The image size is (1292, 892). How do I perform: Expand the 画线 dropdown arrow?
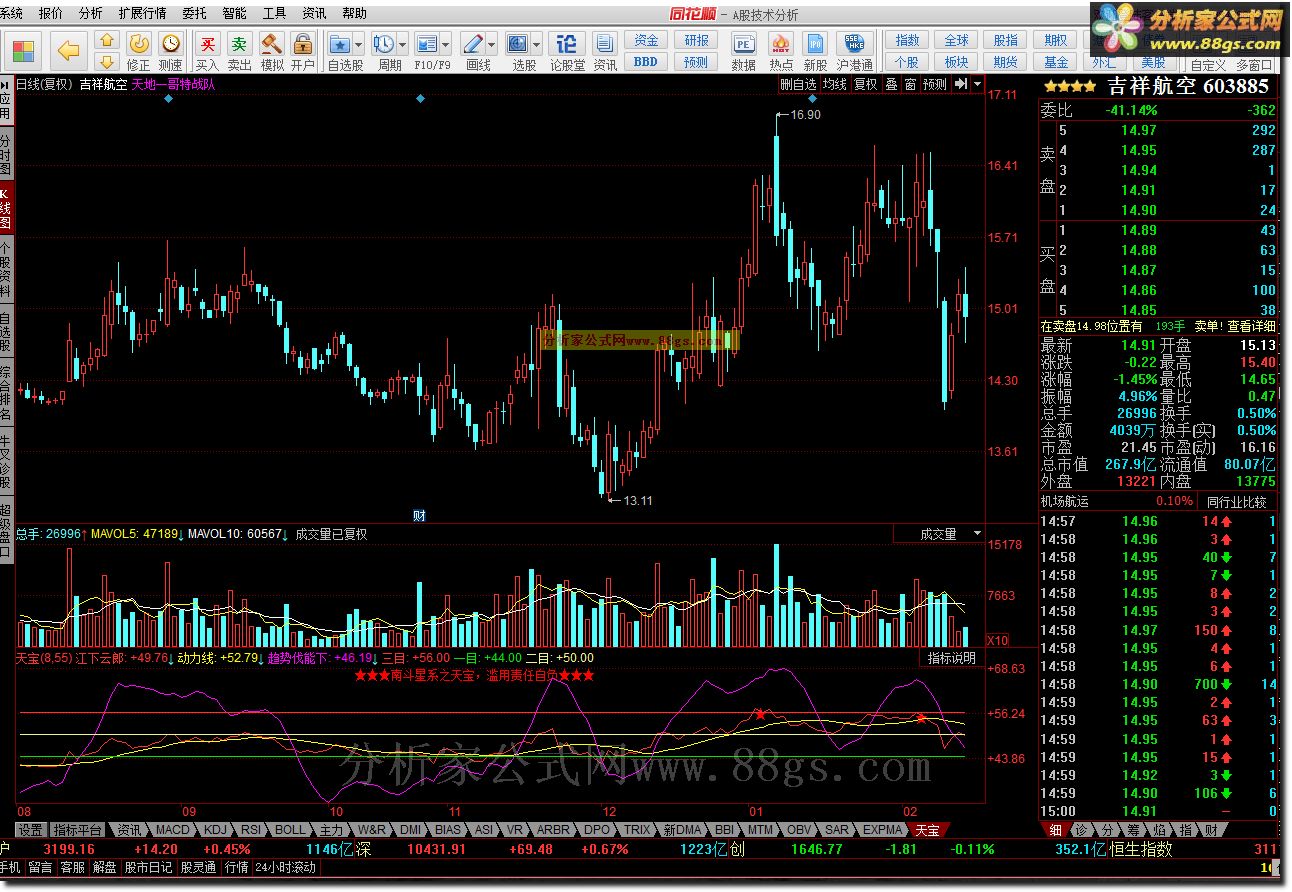point(491,44)
